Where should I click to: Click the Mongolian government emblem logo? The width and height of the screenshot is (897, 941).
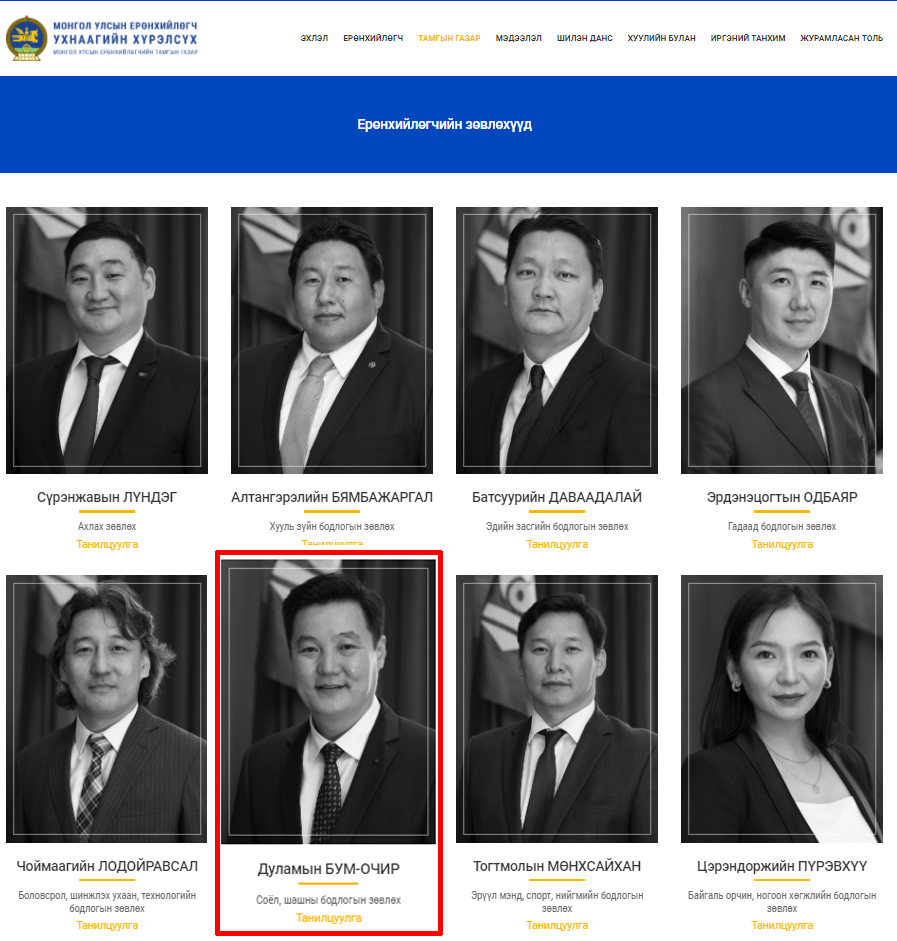pyautogui.click(x=26, y=38)
